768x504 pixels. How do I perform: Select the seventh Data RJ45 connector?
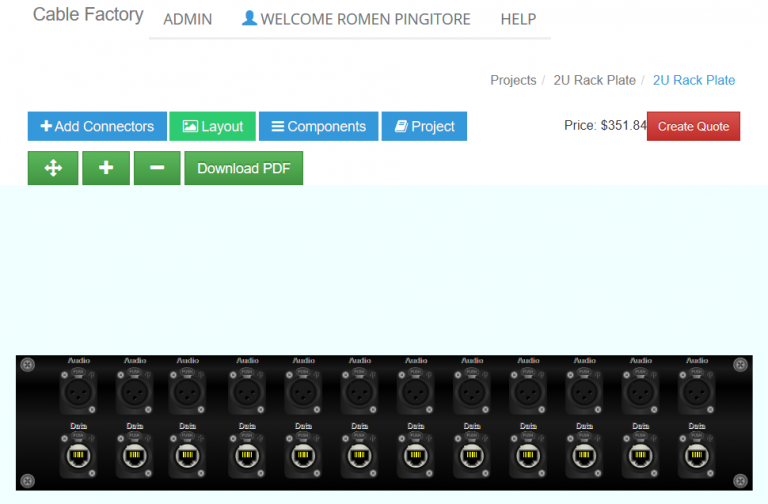(416, 455)
